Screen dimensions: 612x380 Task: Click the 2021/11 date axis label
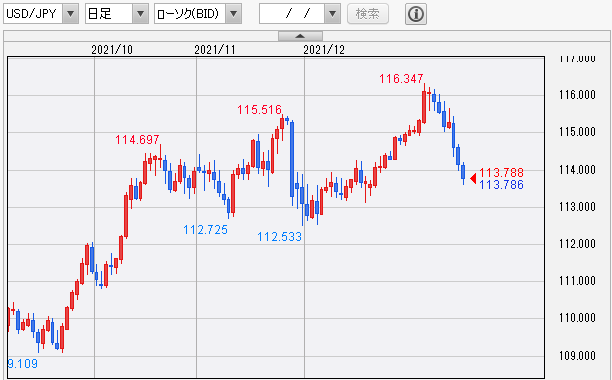[x=215, y=50]
